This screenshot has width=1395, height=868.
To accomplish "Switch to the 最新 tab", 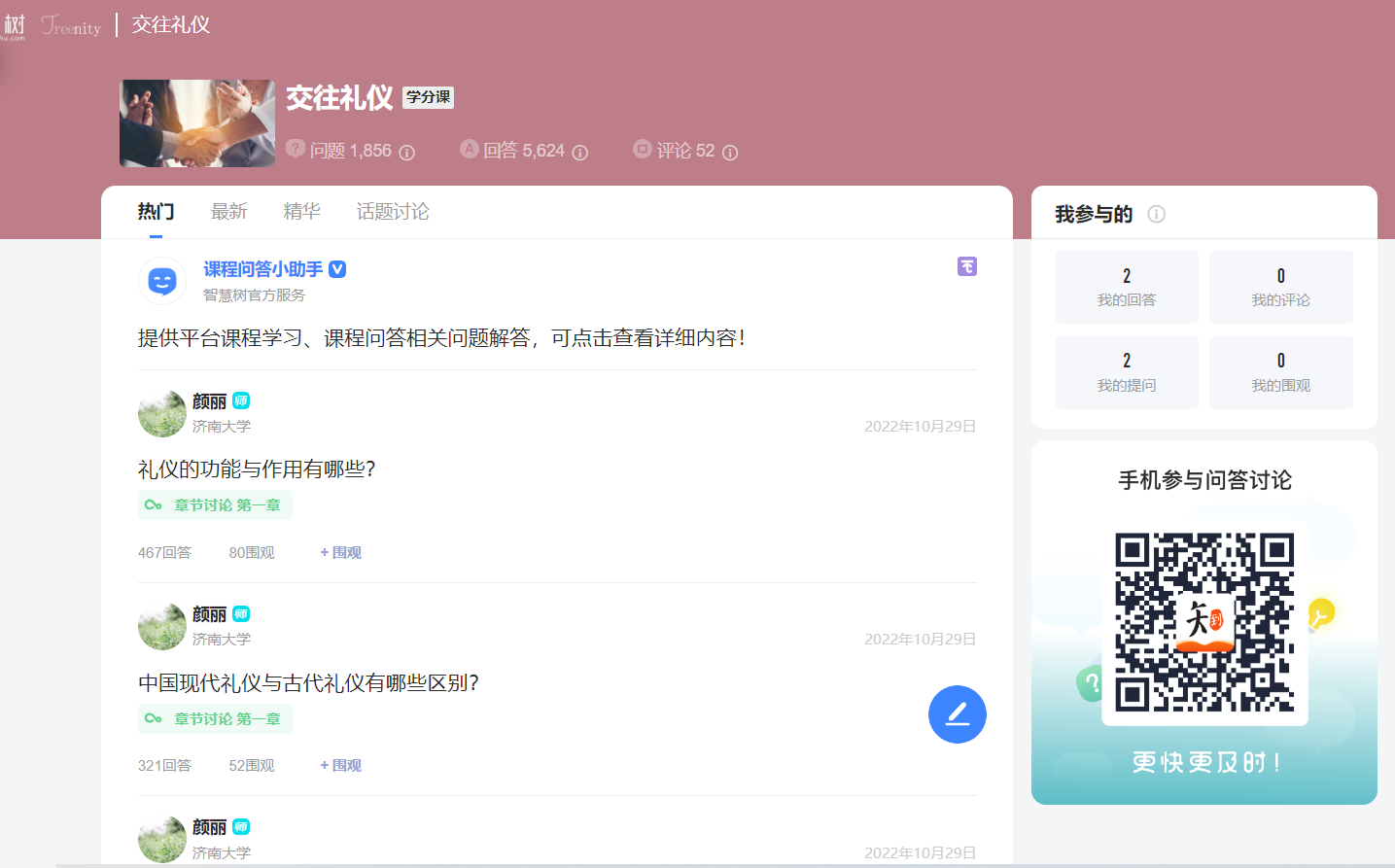I will pyautogui.click(x=229, y=212).
